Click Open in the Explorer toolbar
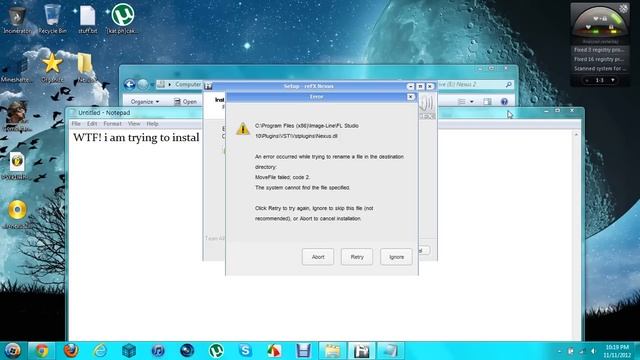This screenshot has width=640, height=360. coord(186,102)
